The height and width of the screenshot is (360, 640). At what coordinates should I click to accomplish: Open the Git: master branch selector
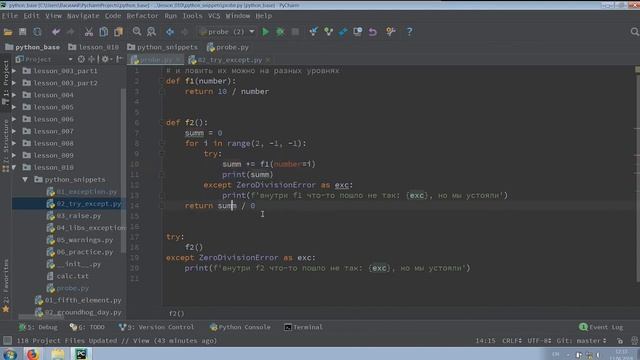582,340
